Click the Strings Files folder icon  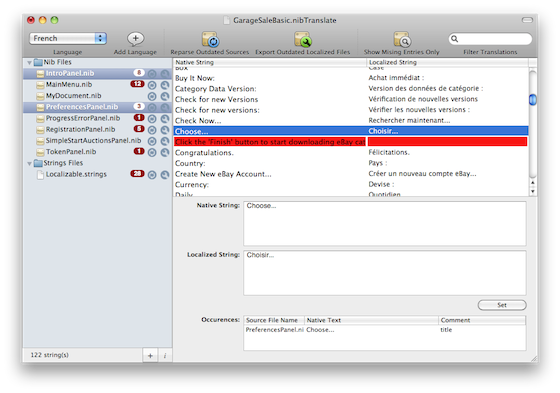38,163
